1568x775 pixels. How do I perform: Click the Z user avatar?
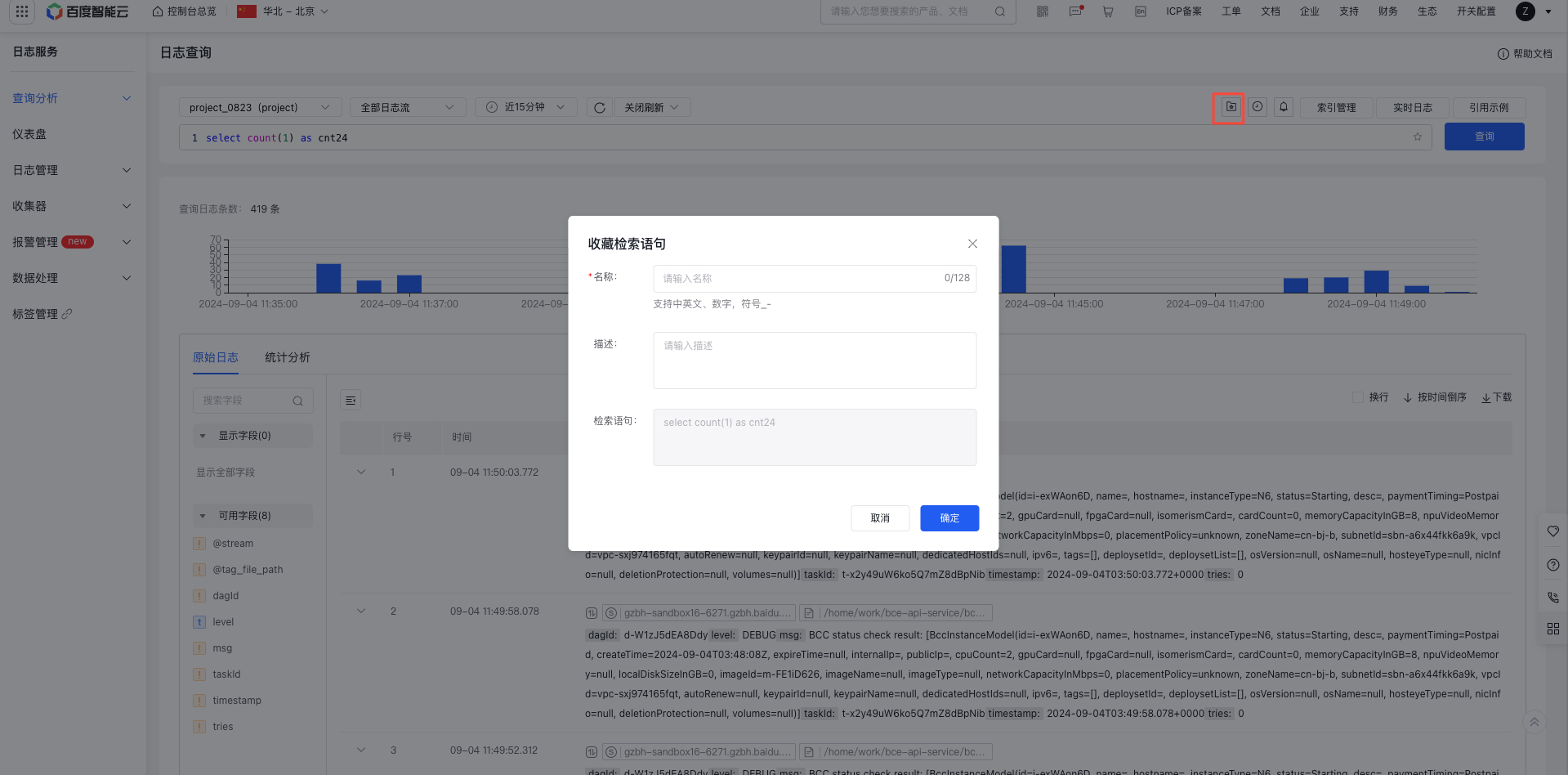(x=1525, y=11)
